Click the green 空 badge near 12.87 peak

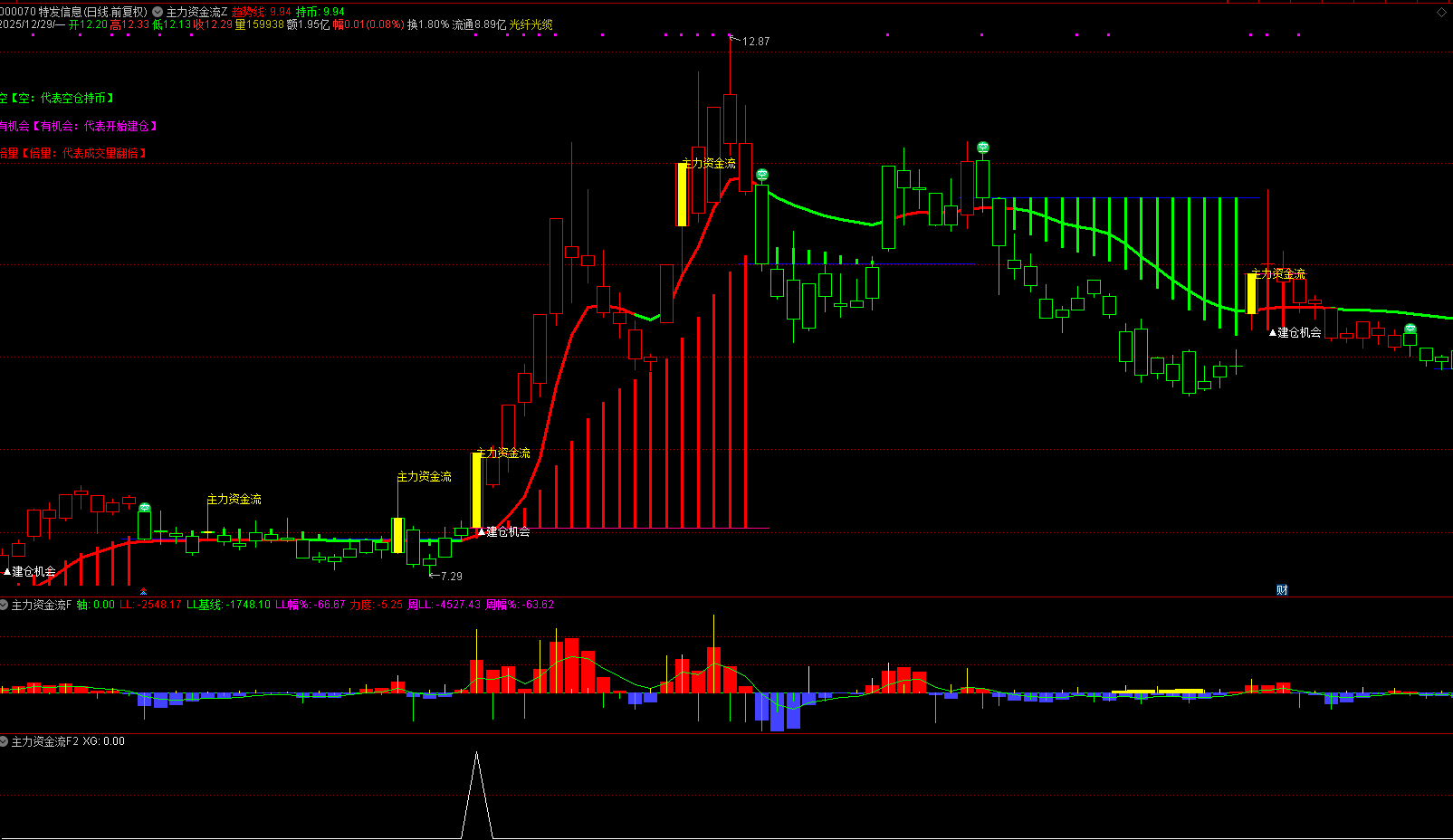[x=762, y=175]
